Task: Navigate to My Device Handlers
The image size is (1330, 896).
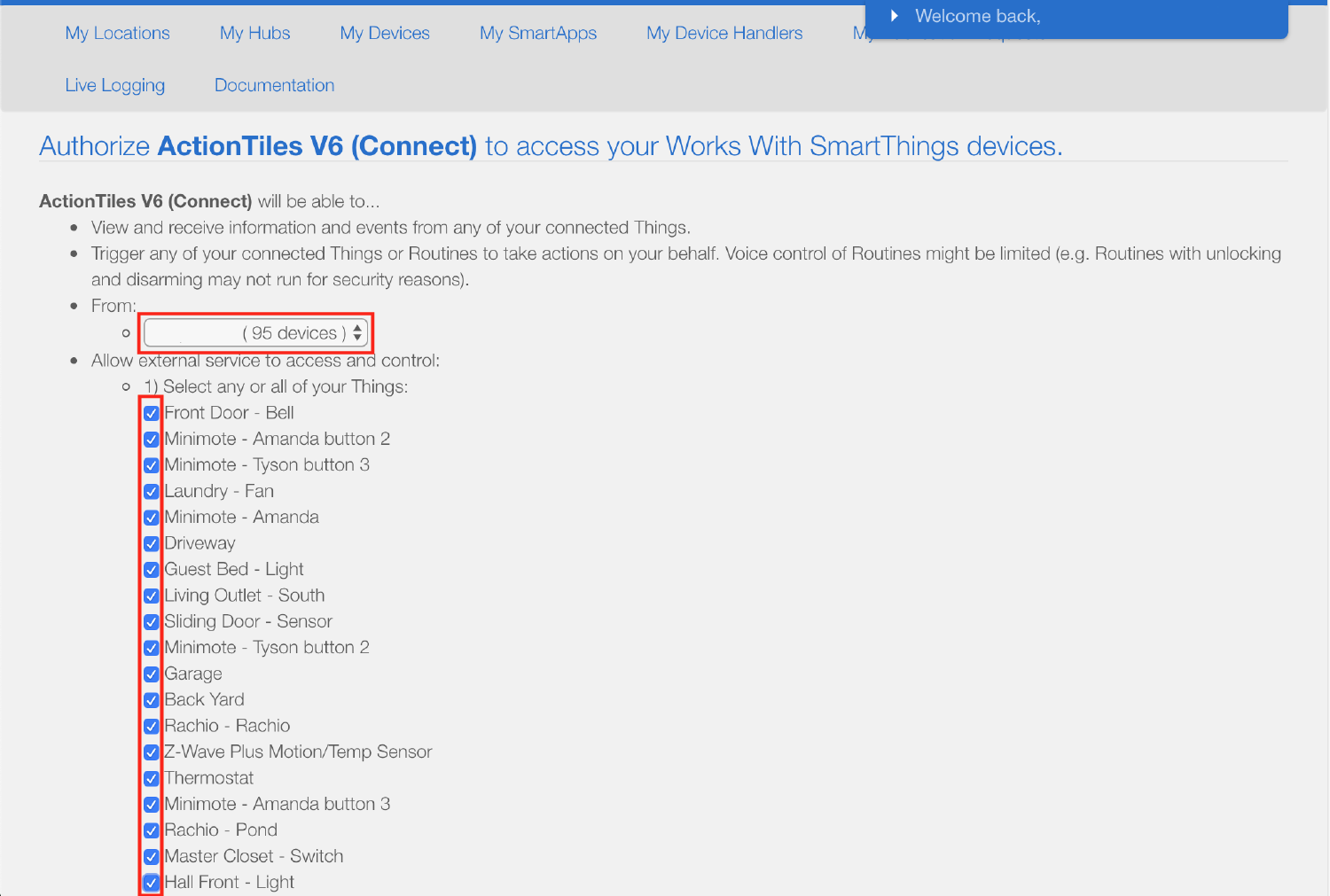Action: coord(724,33)
